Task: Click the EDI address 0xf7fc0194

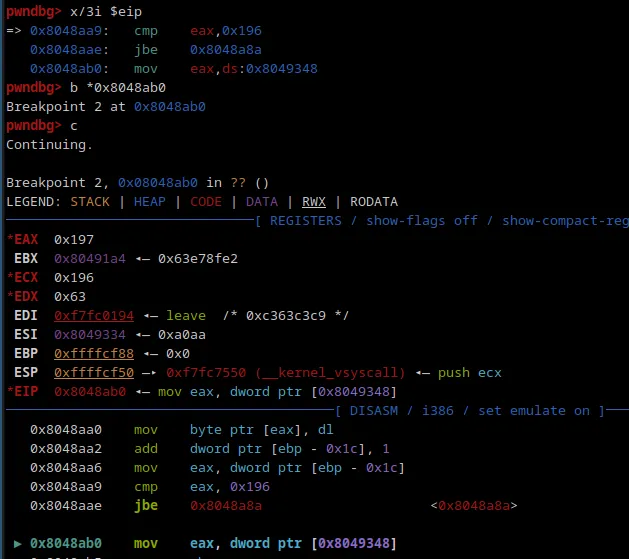Action: 94,316
